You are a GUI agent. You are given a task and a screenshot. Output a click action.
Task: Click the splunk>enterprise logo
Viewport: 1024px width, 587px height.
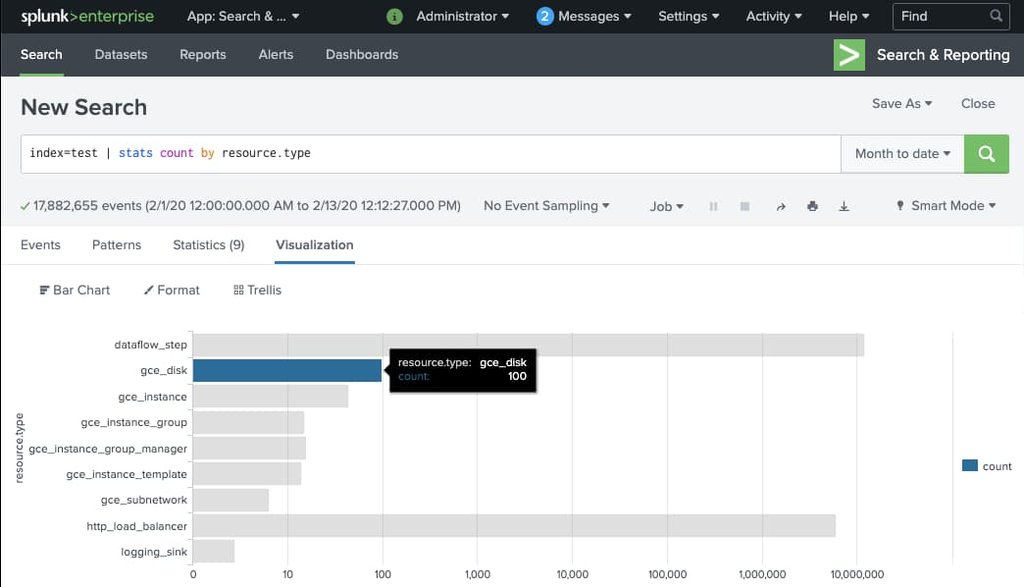88,16
